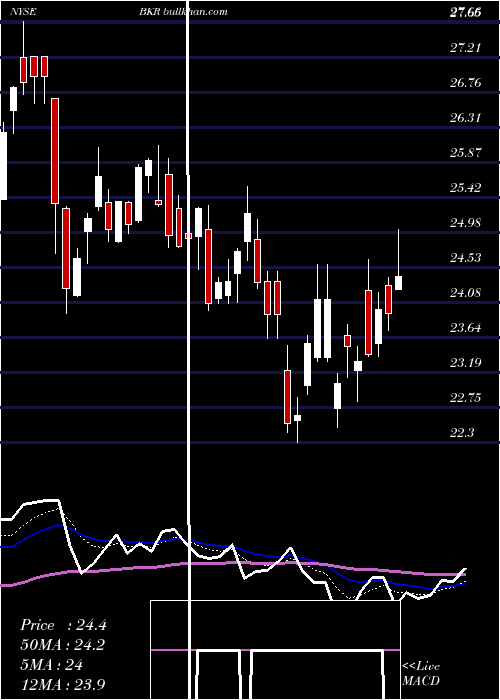Select the 25.42 price axis label

[x=465, y=187]
